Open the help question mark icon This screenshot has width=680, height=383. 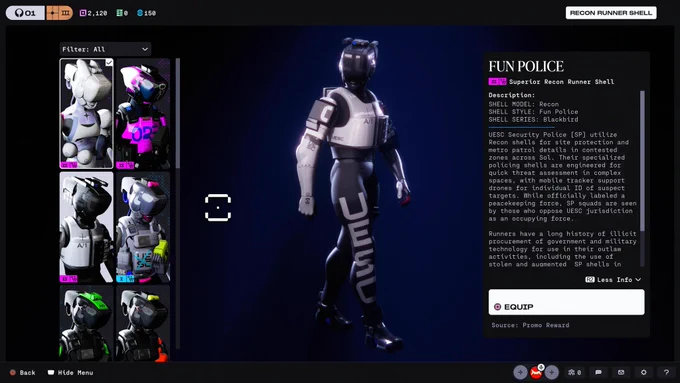coord(666,372)
